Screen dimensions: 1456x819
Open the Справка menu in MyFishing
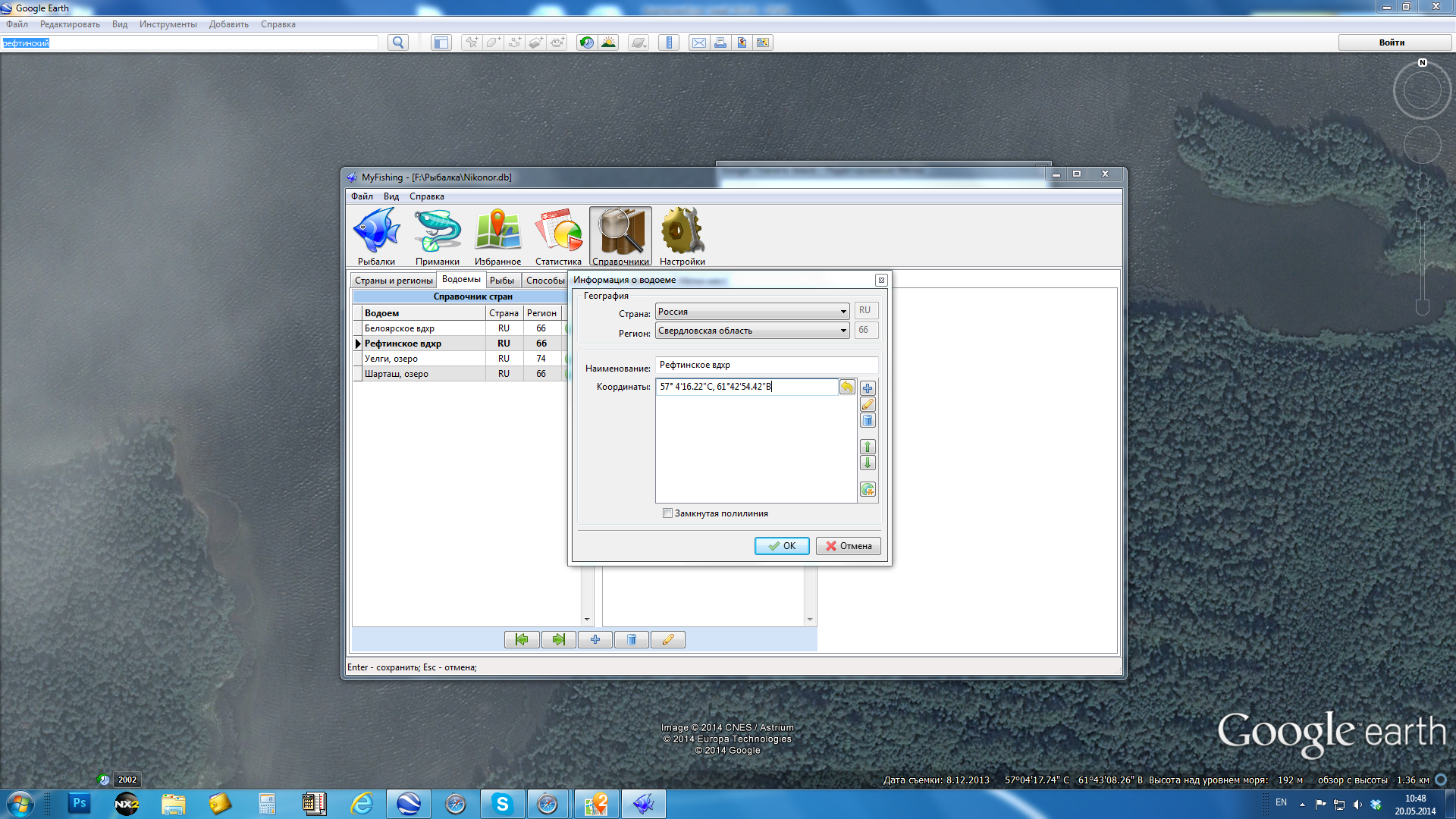click(427, 196)
